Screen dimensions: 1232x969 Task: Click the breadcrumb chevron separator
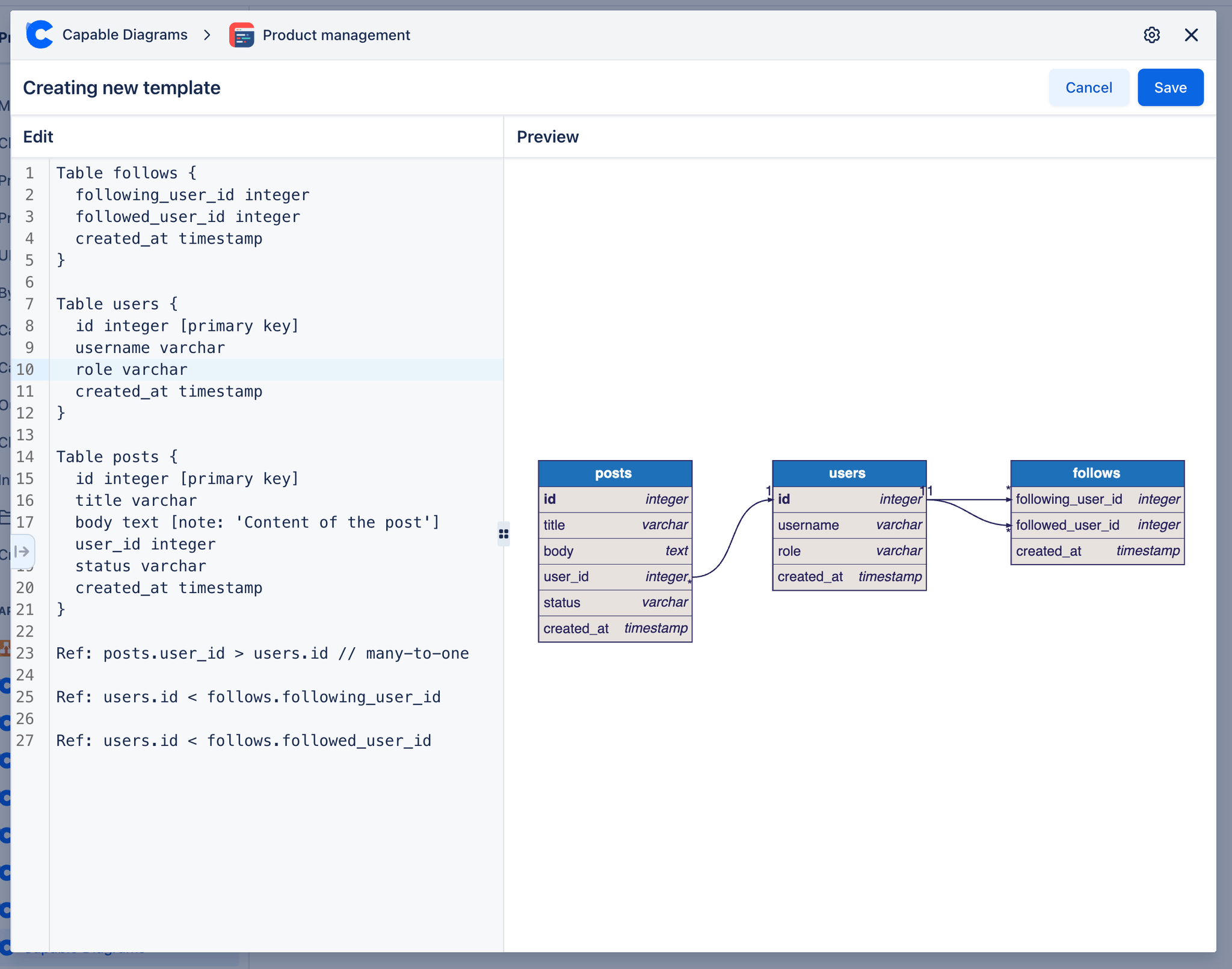208,35
